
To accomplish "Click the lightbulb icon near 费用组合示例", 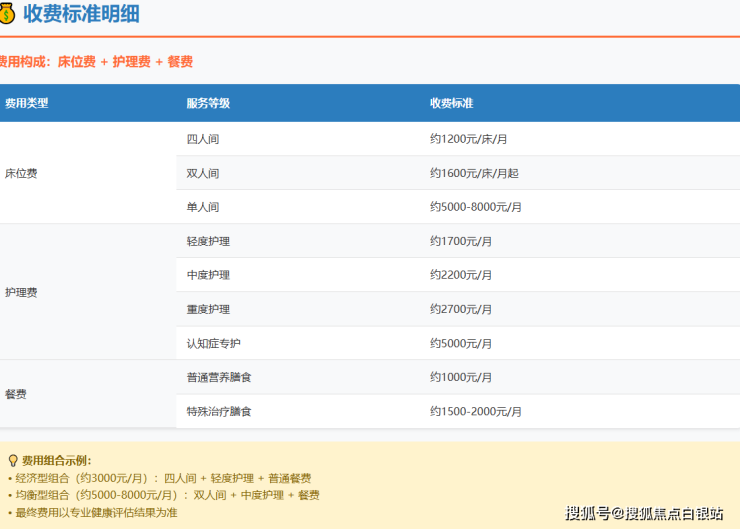I will (13, 461).
